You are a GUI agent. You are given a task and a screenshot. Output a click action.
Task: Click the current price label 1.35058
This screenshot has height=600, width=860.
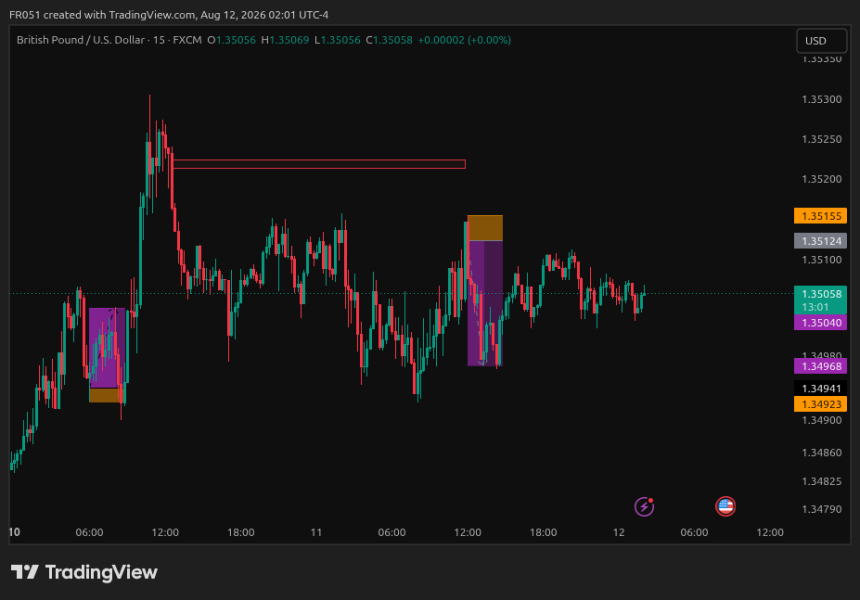[x=821, y=300]
